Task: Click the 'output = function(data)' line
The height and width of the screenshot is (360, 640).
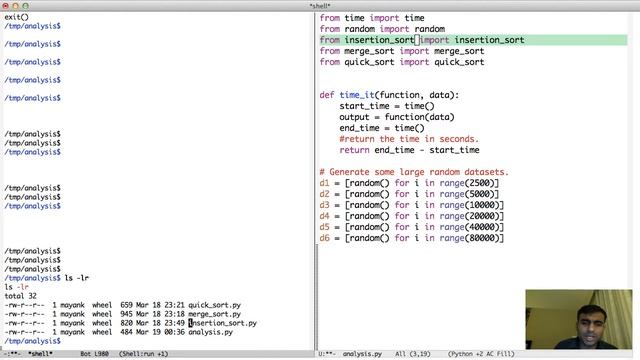Action: click(397, 117)
